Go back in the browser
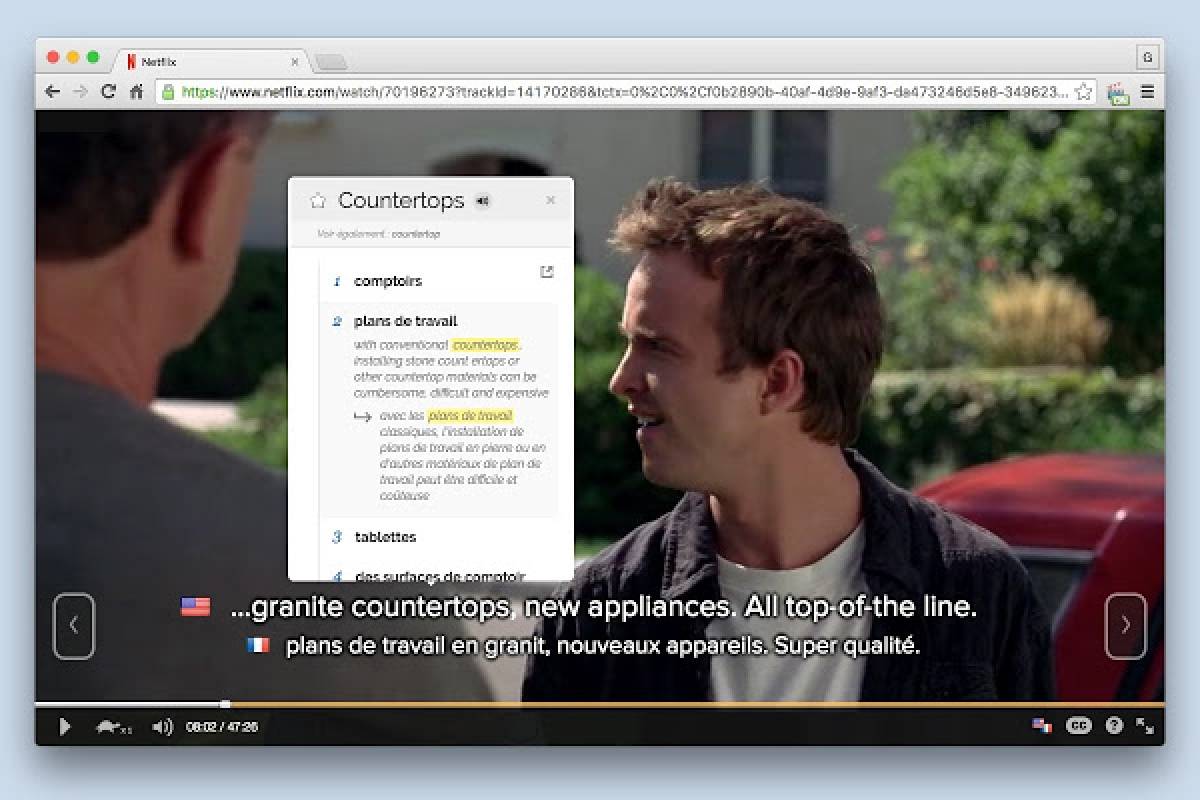1200x800 pixels. [53, 91]
